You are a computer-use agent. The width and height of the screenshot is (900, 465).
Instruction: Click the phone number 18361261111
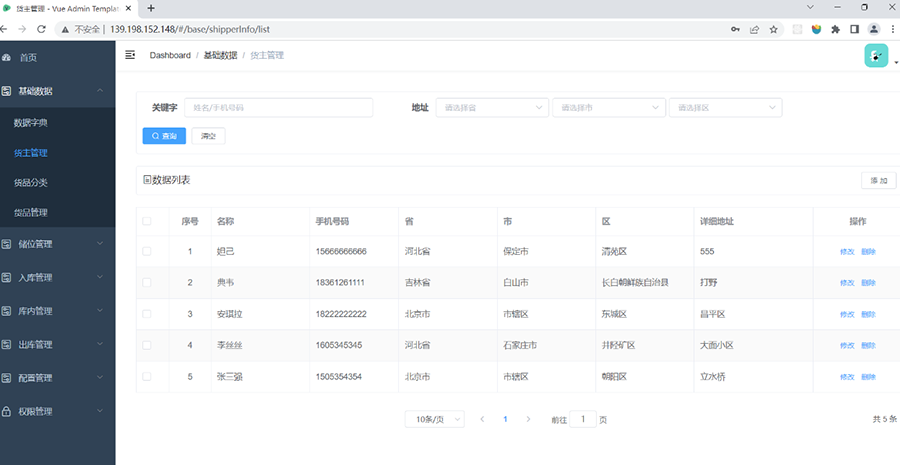click(340, 282)
